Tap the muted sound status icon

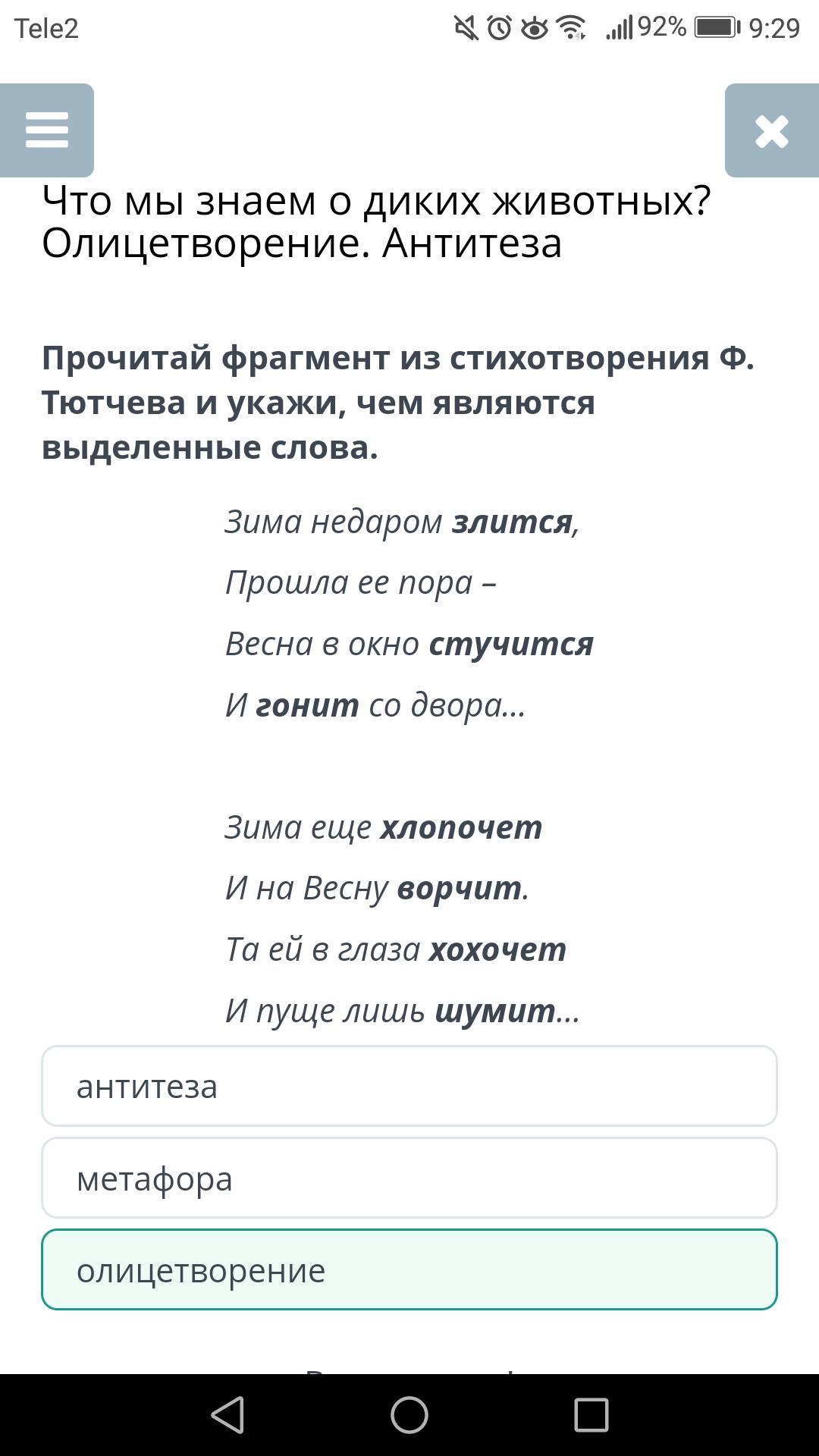pyautogui.click(x=466, y=28)
